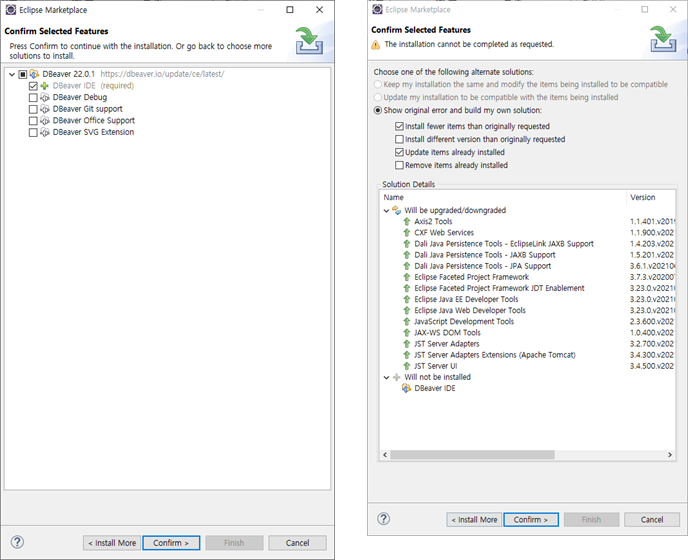Click the upgrade arrow icon for JavaScript Development Tools
Viewport: 688px width, 560px height.
click(407, 322)
